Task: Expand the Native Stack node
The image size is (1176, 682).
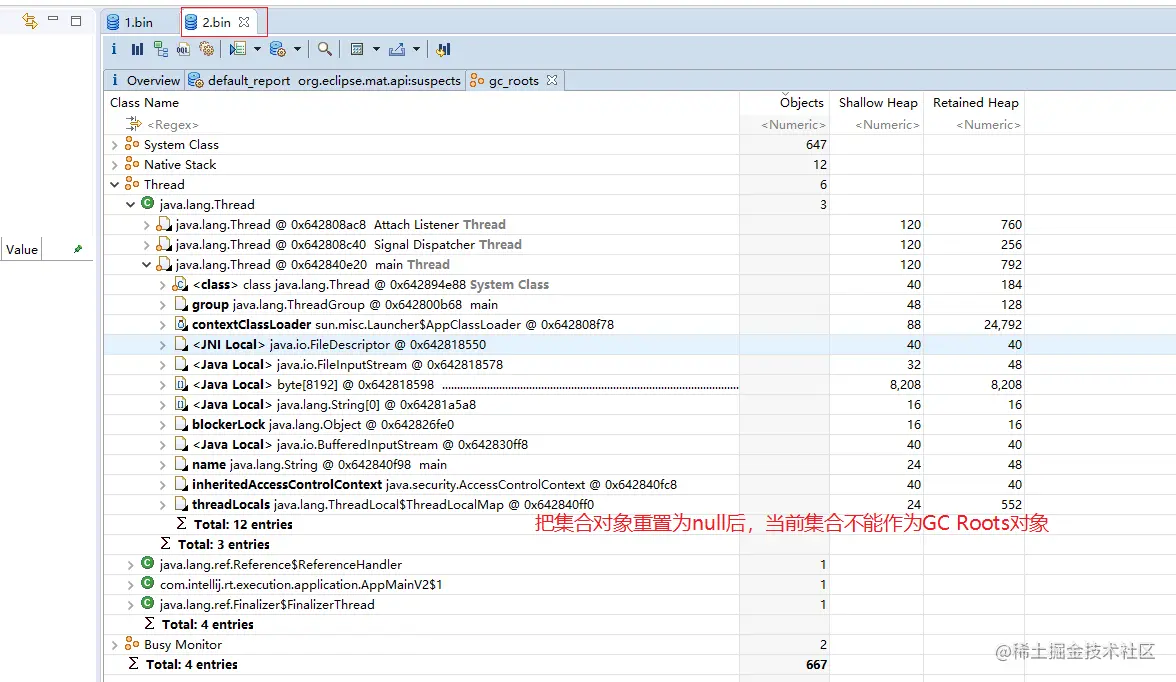Action: coord(115,164)
